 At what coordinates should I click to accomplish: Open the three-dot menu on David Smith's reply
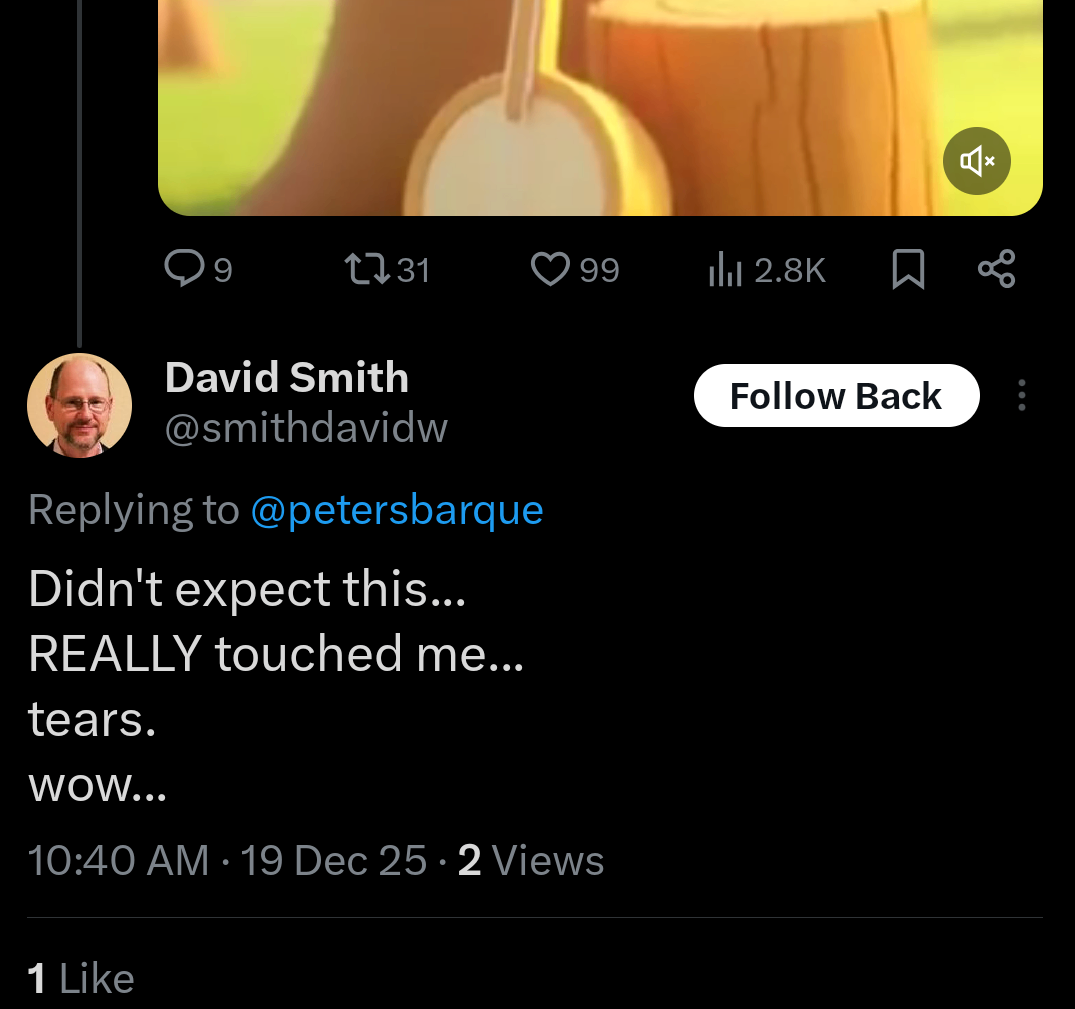pos(1021,396)
